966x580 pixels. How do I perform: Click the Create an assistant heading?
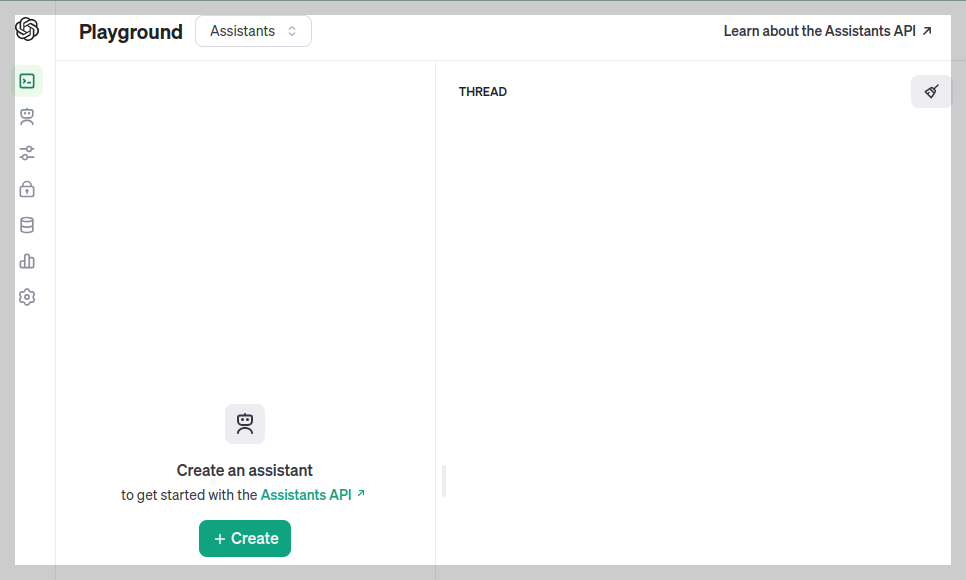tap(245, 470)
